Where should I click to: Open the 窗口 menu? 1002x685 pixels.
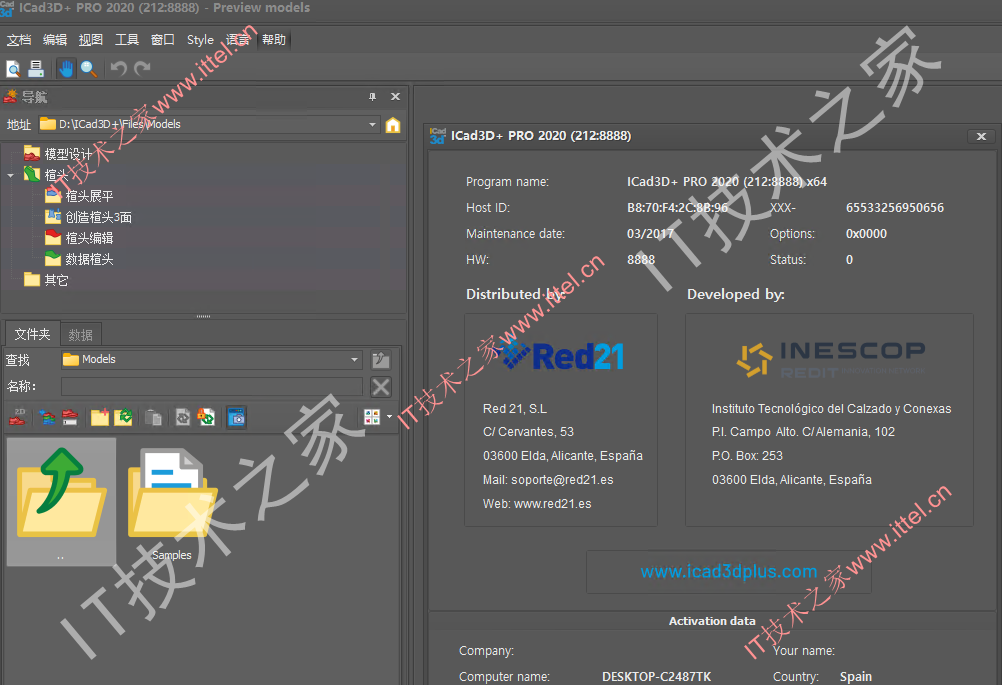[162, 40]
